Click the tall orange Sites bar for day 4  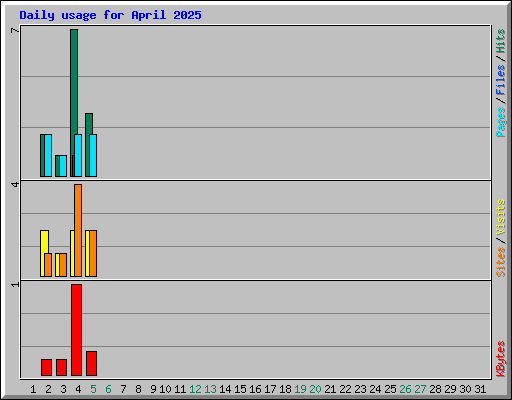pyautogui.click(x=78, y=230)
